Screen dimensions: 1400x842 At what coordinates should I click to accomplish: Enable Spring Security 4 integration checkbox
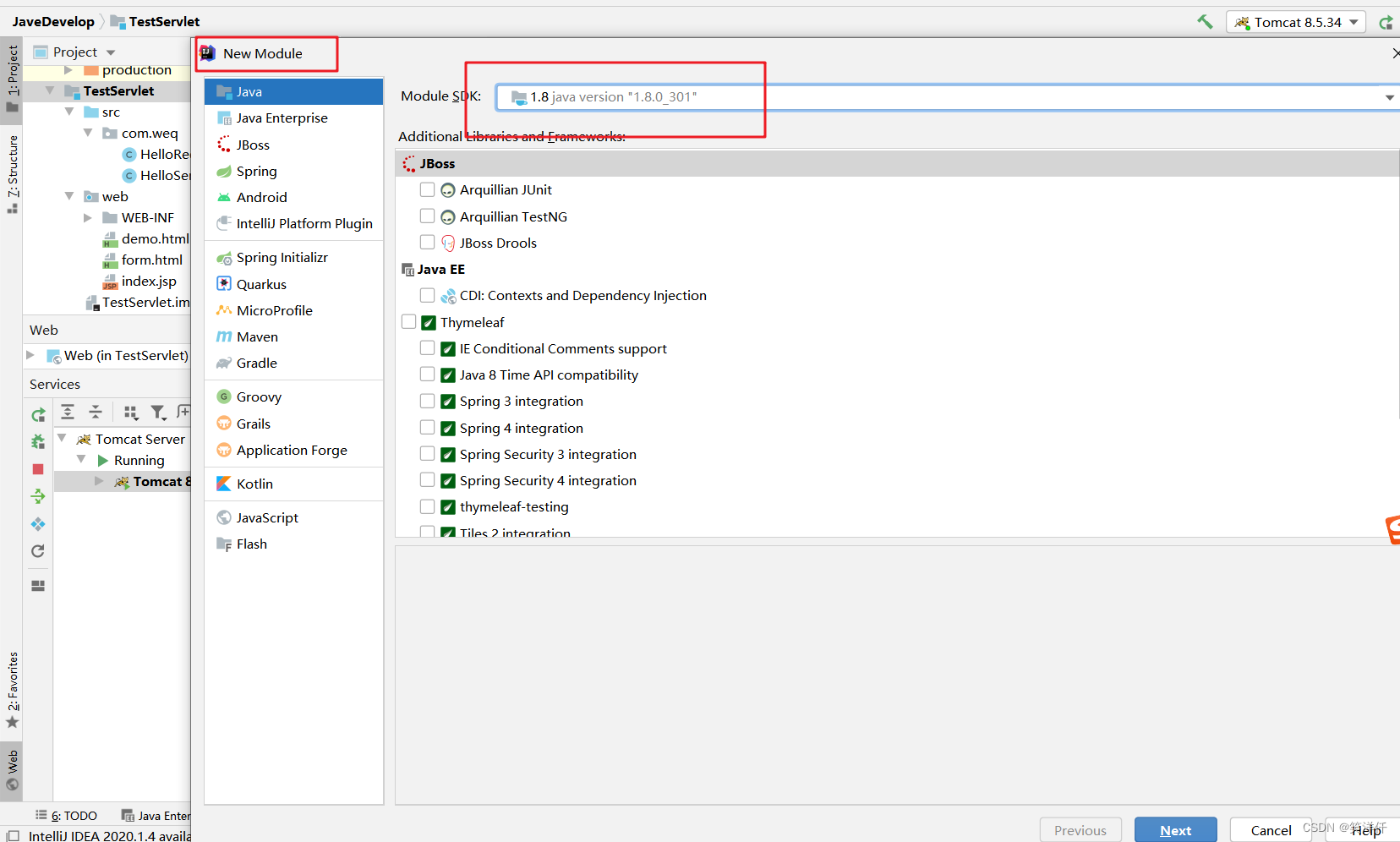tap(427, 480)
